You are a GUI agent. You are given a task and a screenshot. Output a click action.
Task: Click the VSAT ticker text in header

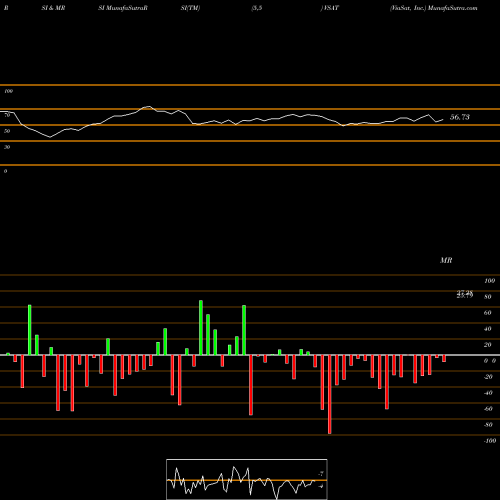pyautogui.click(x=330, y=8)
